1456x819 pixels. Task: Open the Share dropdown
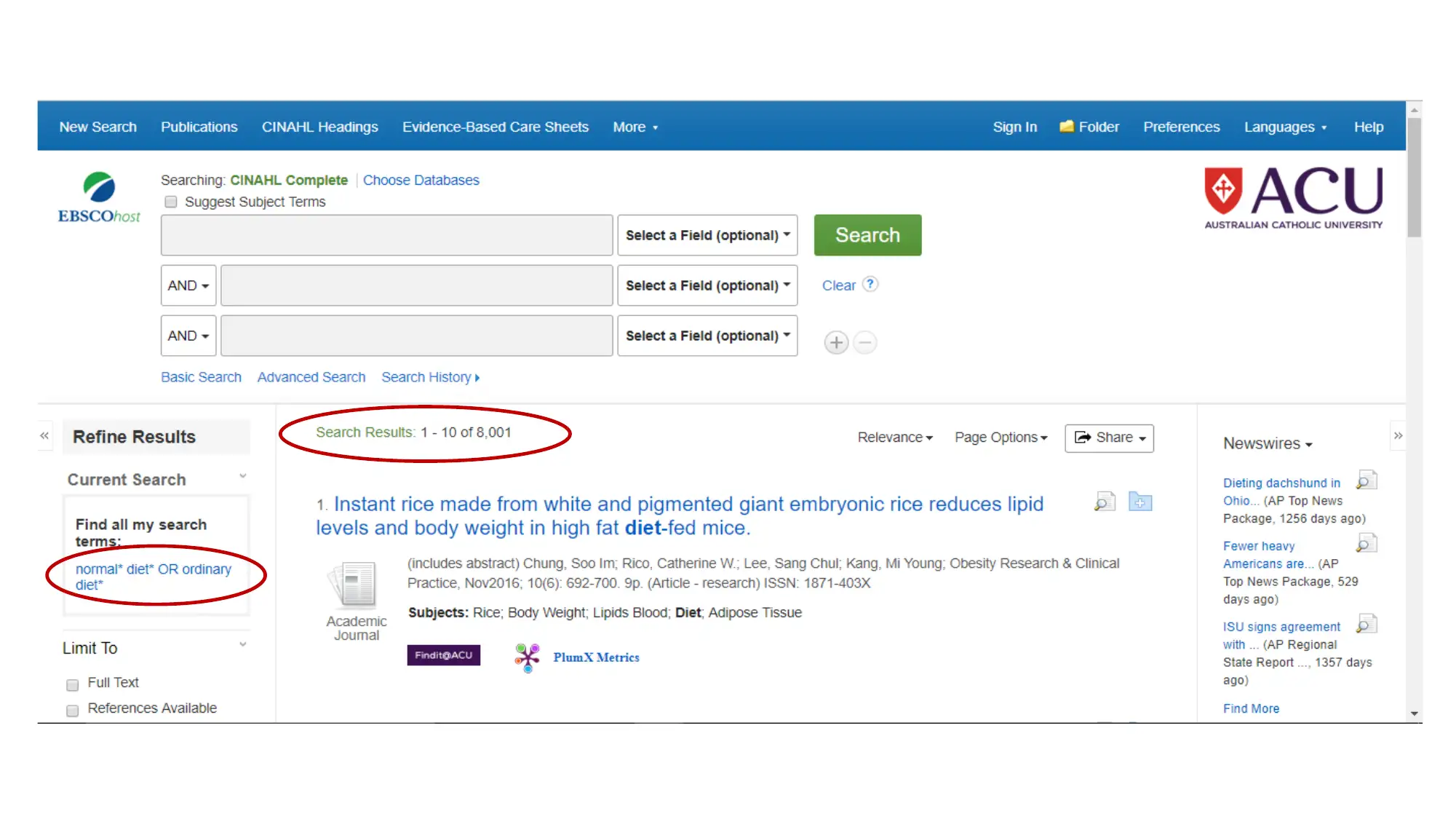(x=1109, y=438)
